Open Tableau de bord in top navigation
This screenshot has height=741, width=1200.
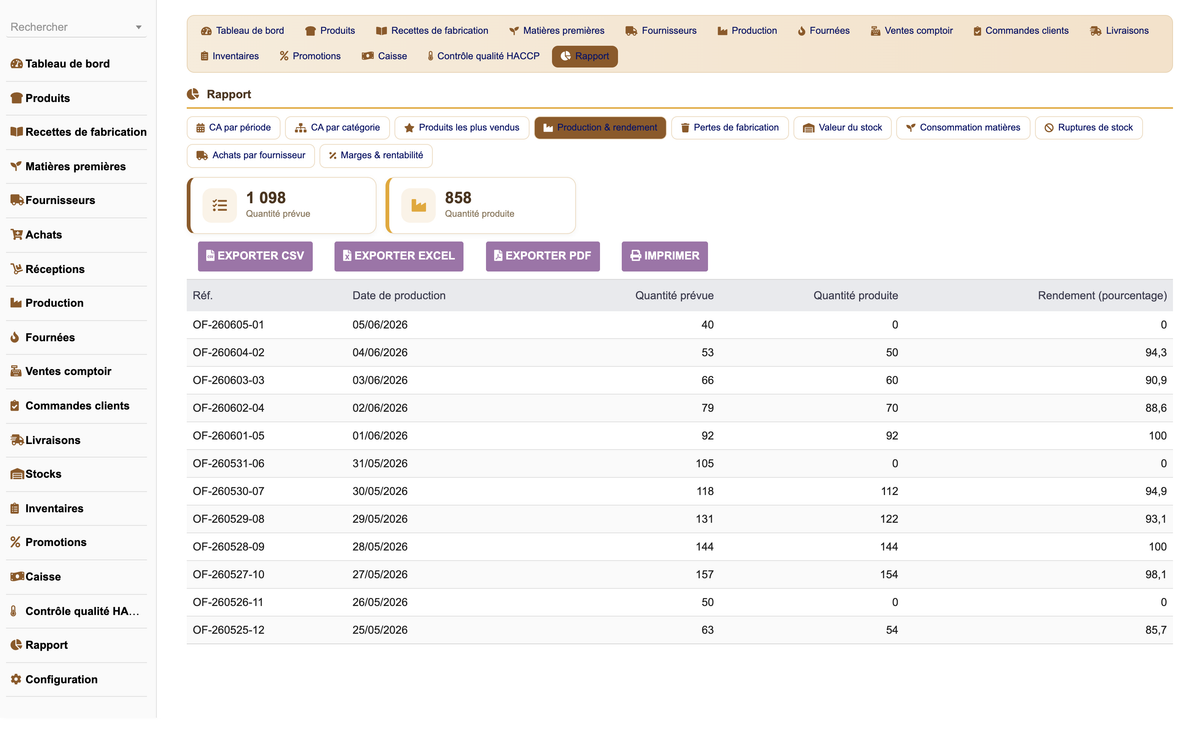(x=243, y=31)
